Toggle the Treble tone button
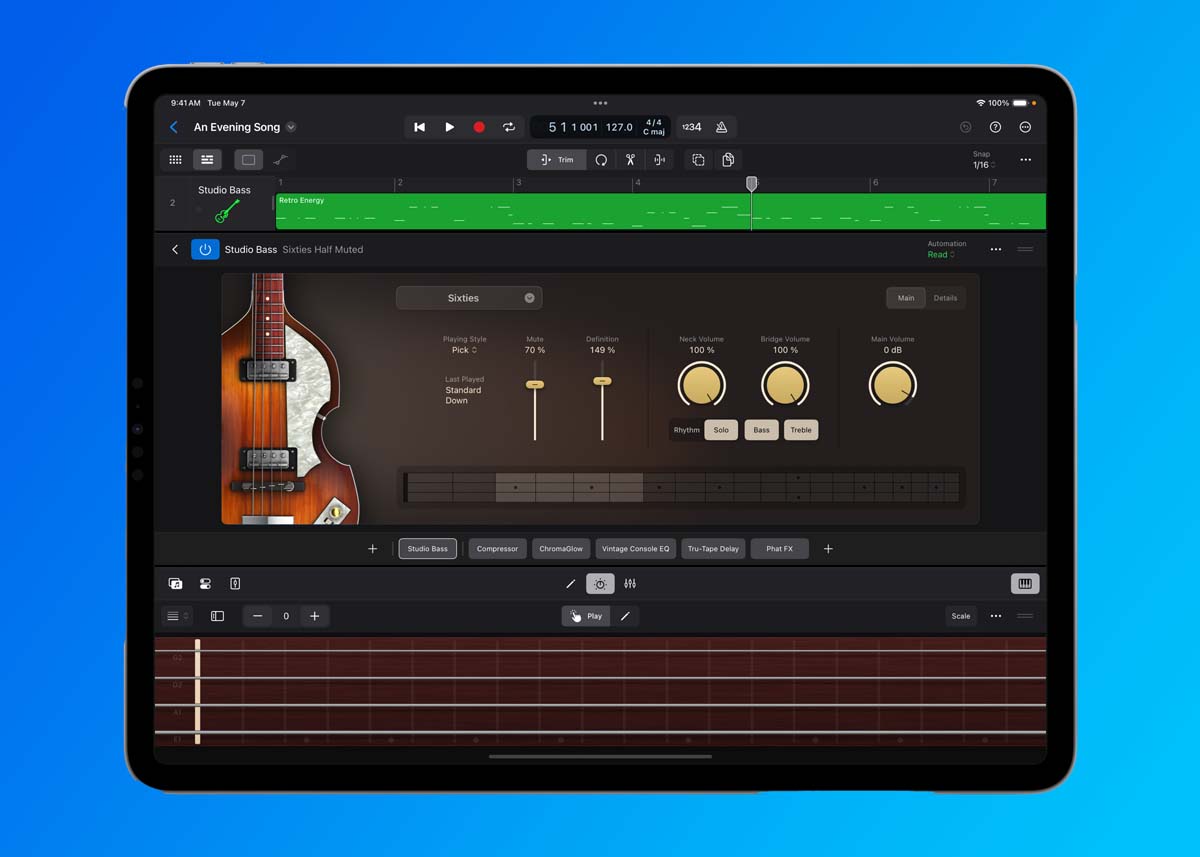 coord(801,430)
